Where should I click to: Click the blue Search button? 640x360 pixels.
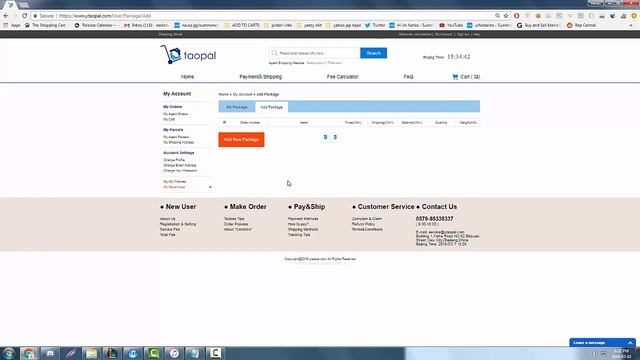coord(373,53)
